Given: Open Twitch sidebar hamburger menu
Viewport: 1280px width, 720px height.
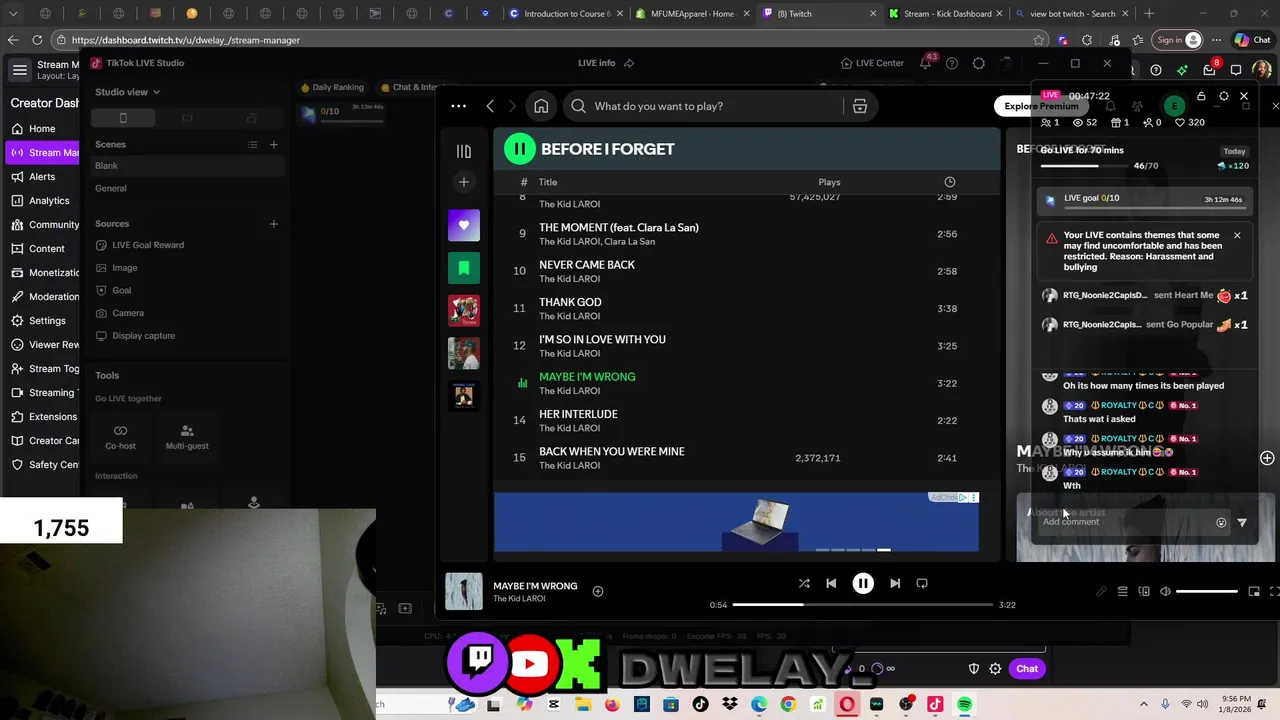Looking at the screenshot, I should pyautogui.click(x=19, y=70).
